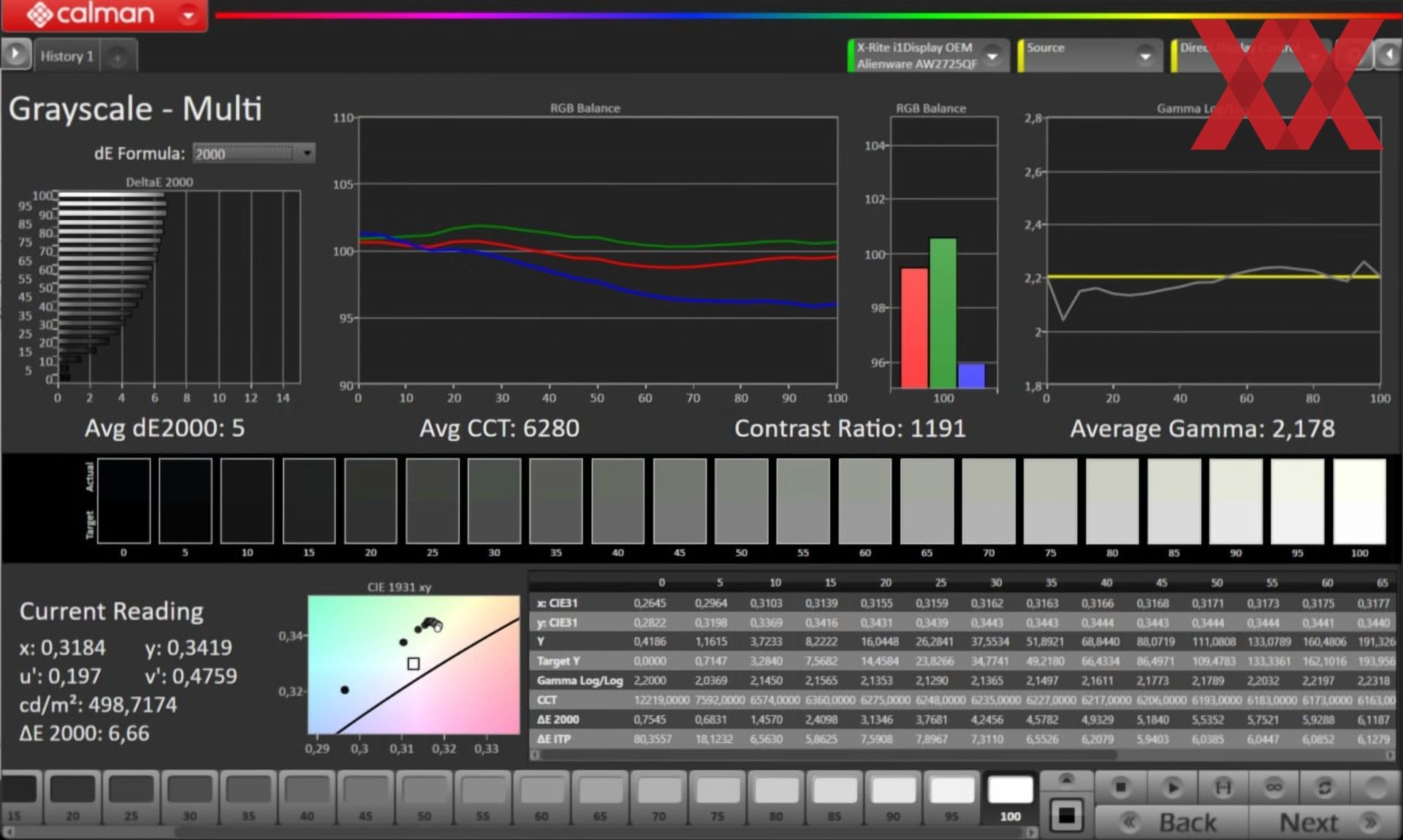Click the 'Average Gamma: 2,178' readout
Viewport: 1403px width, 840px height.
coord(1202,428)
